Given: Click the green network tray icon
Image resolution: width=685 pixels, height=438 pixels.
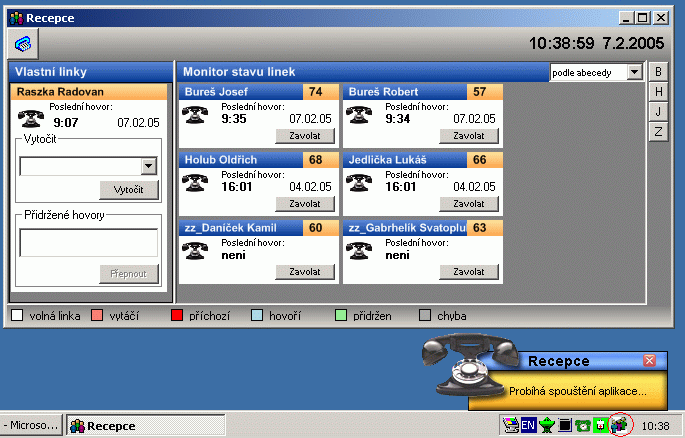Looking at the screenshot, I should tap(547, 424).
